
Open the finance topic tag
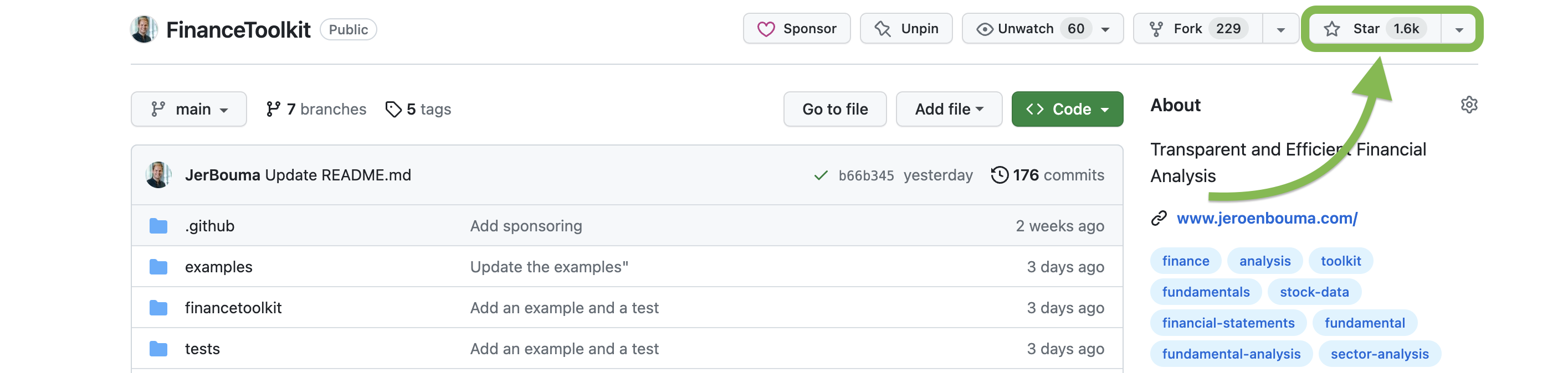coord(1185,261)
